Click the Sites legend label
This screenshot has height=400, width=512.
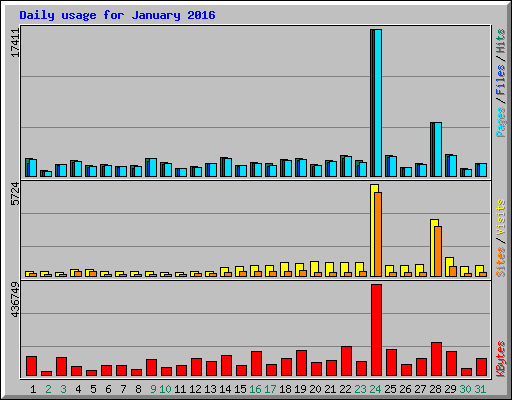tap(501, 262)
